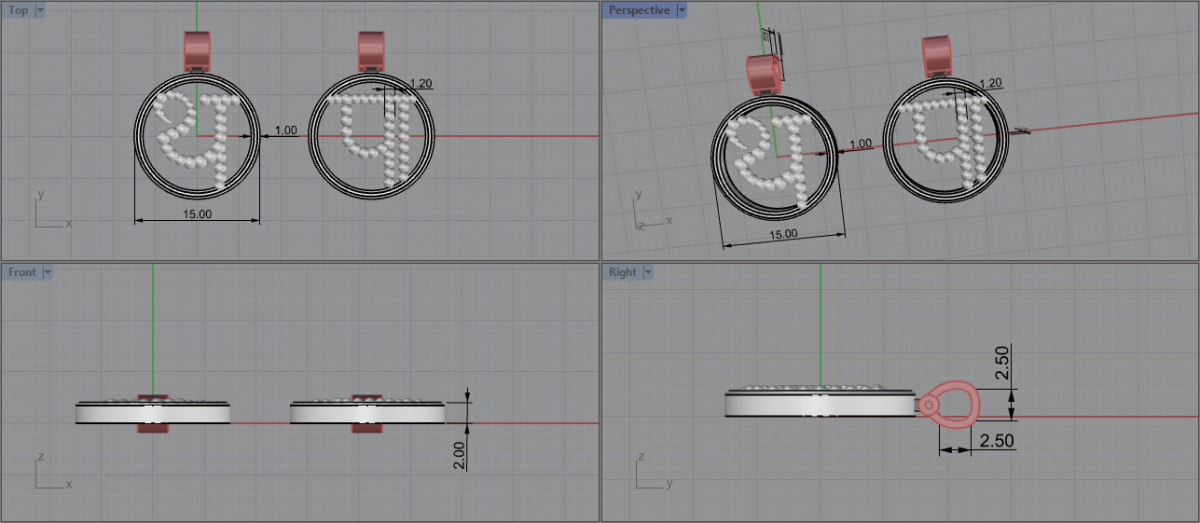Activate the Right viewport title label
This screenshot has height=523, width=1200.
(622, 272)
